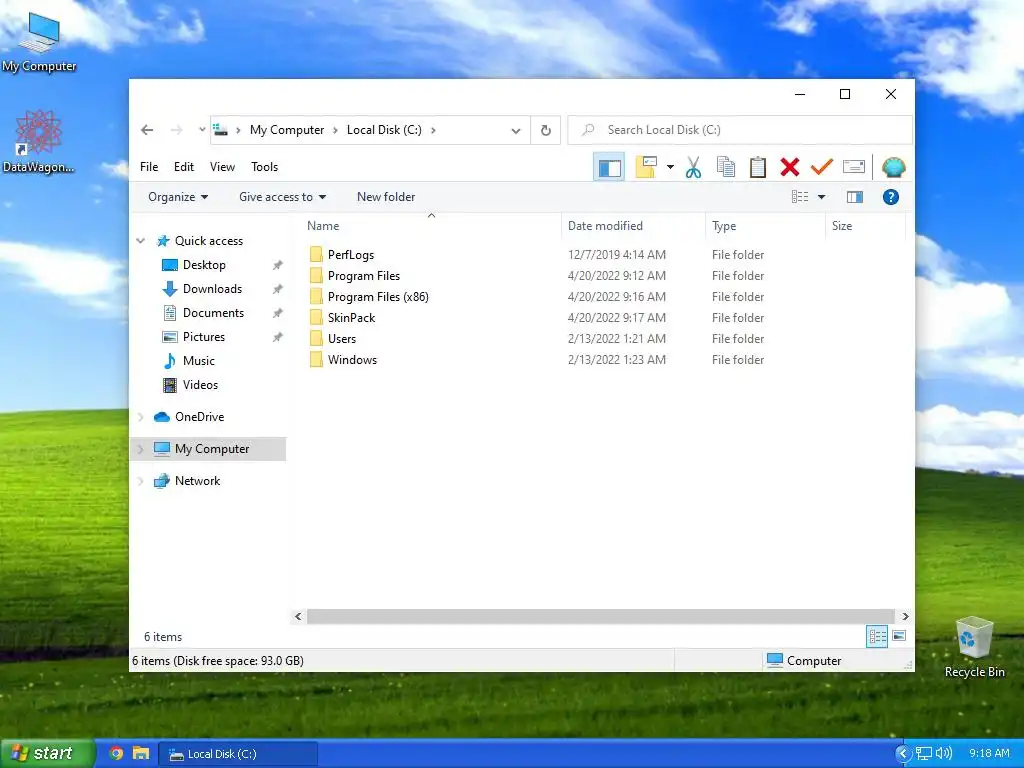The image size is (1024, 768).
Task: Click the folder options toolbar icon
Action: (646, 167)
